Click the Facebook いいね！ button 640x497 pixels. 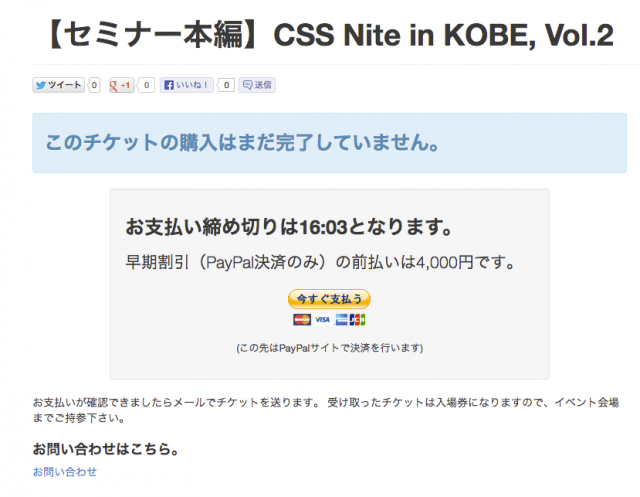pos(187,86)
